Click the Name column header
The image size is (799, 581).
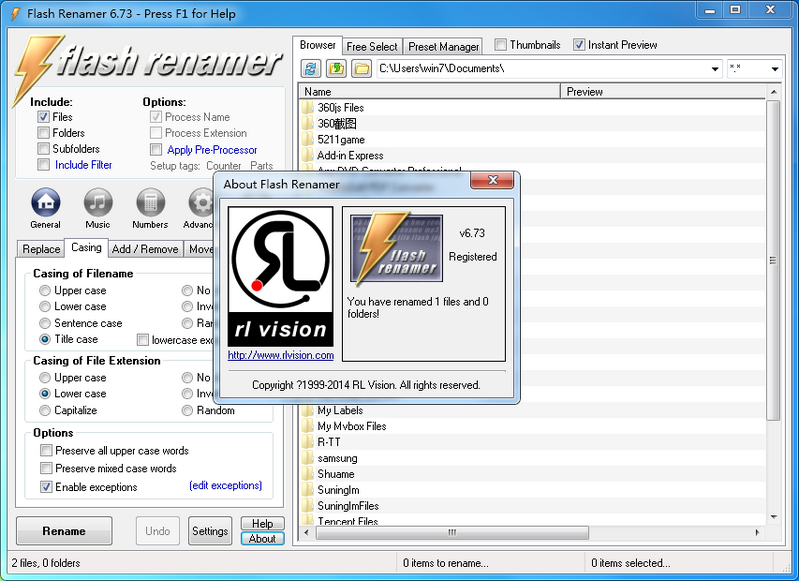pos(429,91)
